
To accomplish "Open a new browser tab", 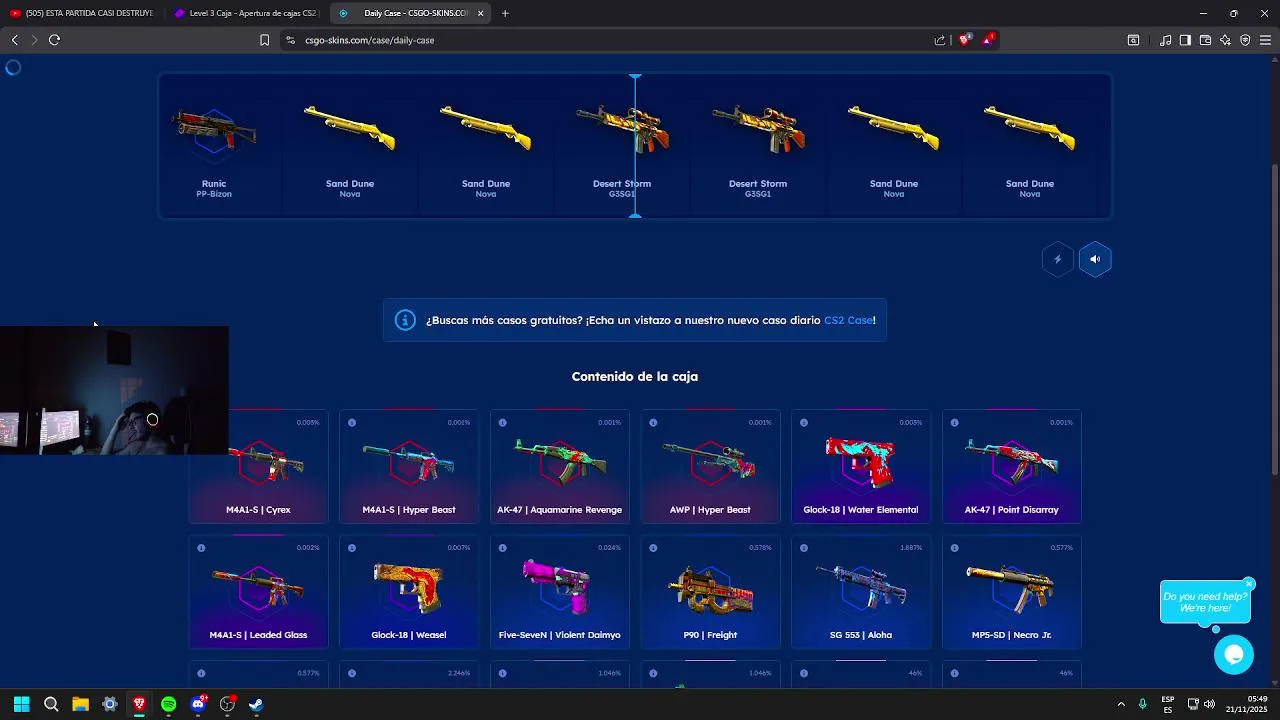I will tap(505, 13).
